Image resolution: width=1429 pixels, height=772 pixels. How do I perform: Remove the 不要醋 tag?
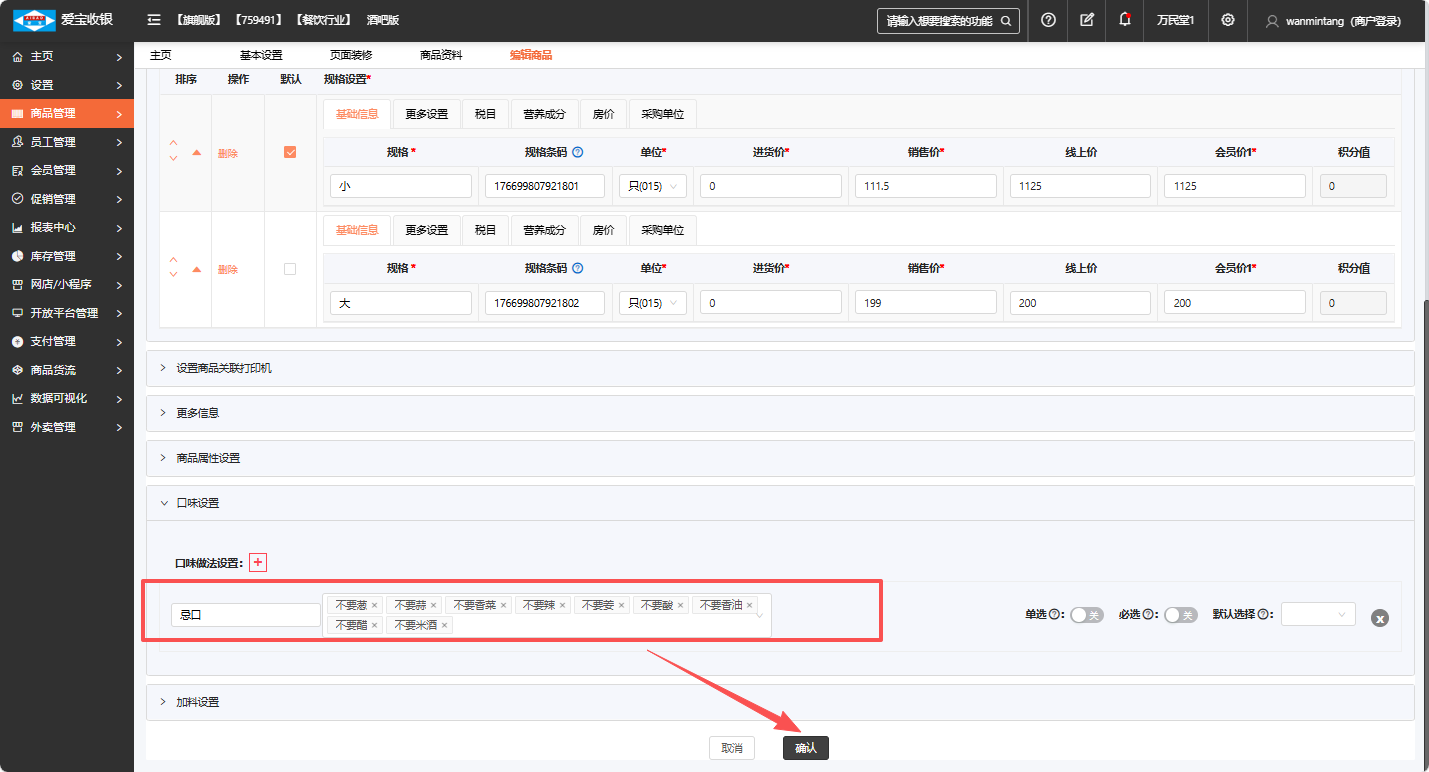(x=374, y=625)
